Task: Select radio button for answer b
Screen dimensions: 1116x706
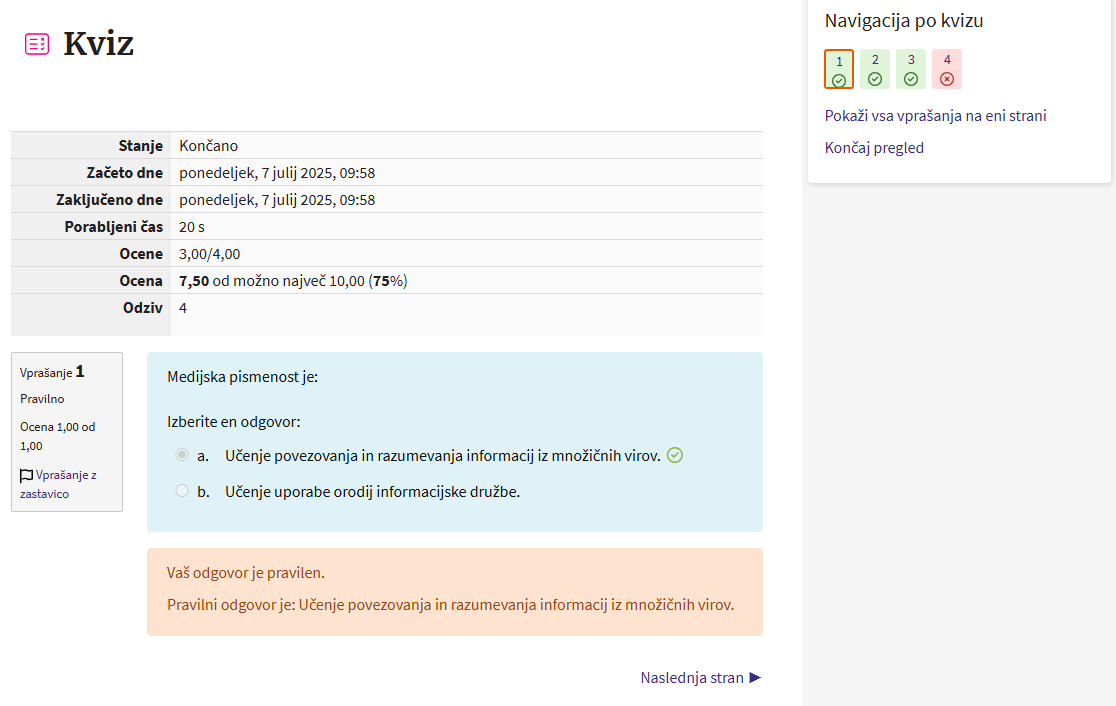Action: tap(181, 491)
